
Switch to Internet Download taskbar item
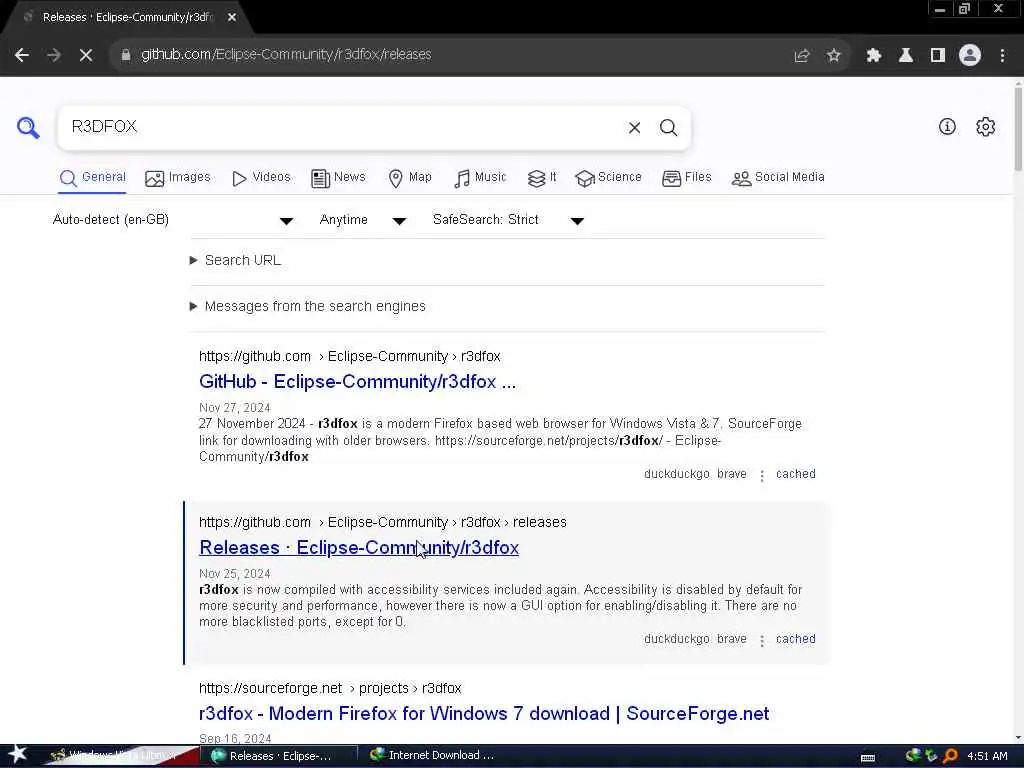point(432,756)
